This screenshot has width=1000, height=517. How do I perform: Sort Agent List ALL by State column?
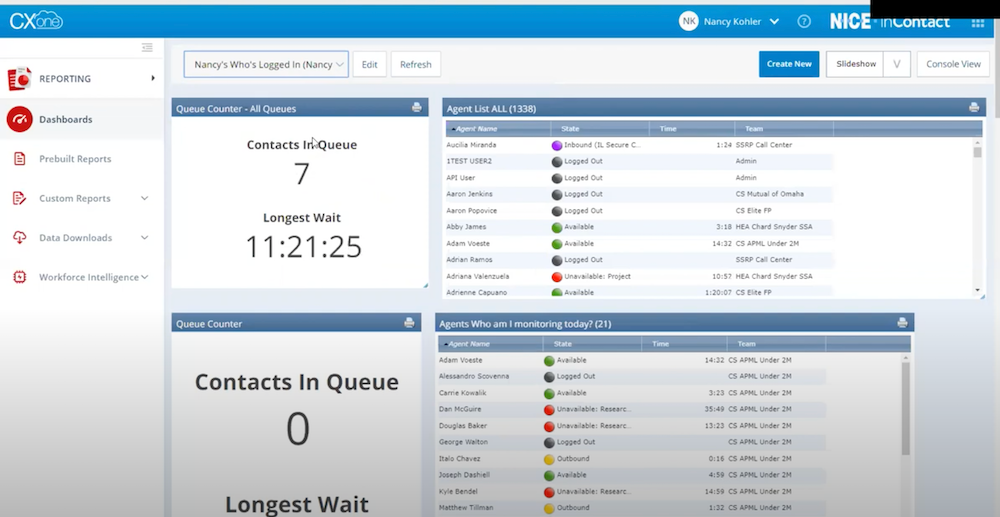pos(600,129)
